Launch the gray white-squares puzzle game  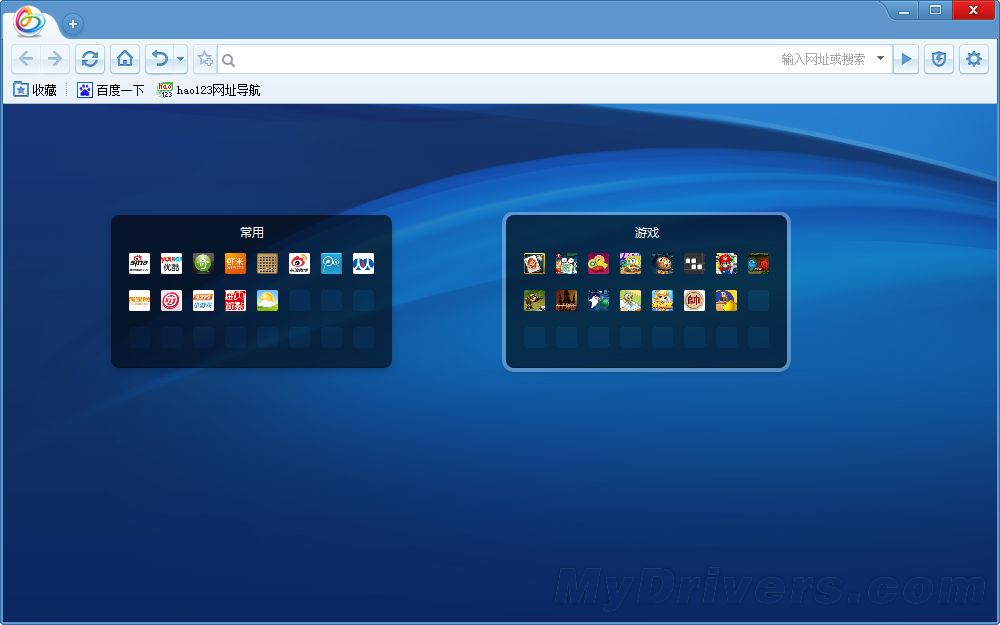[695, 263]
